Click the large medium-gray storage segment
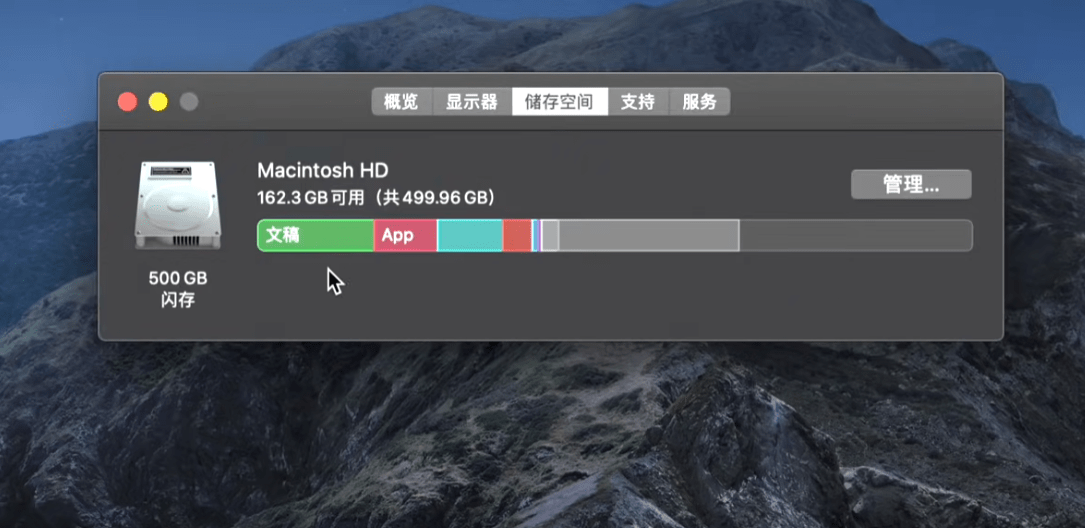The height and width of the screenshot is (528, 1085). click(x=649, y=235)
